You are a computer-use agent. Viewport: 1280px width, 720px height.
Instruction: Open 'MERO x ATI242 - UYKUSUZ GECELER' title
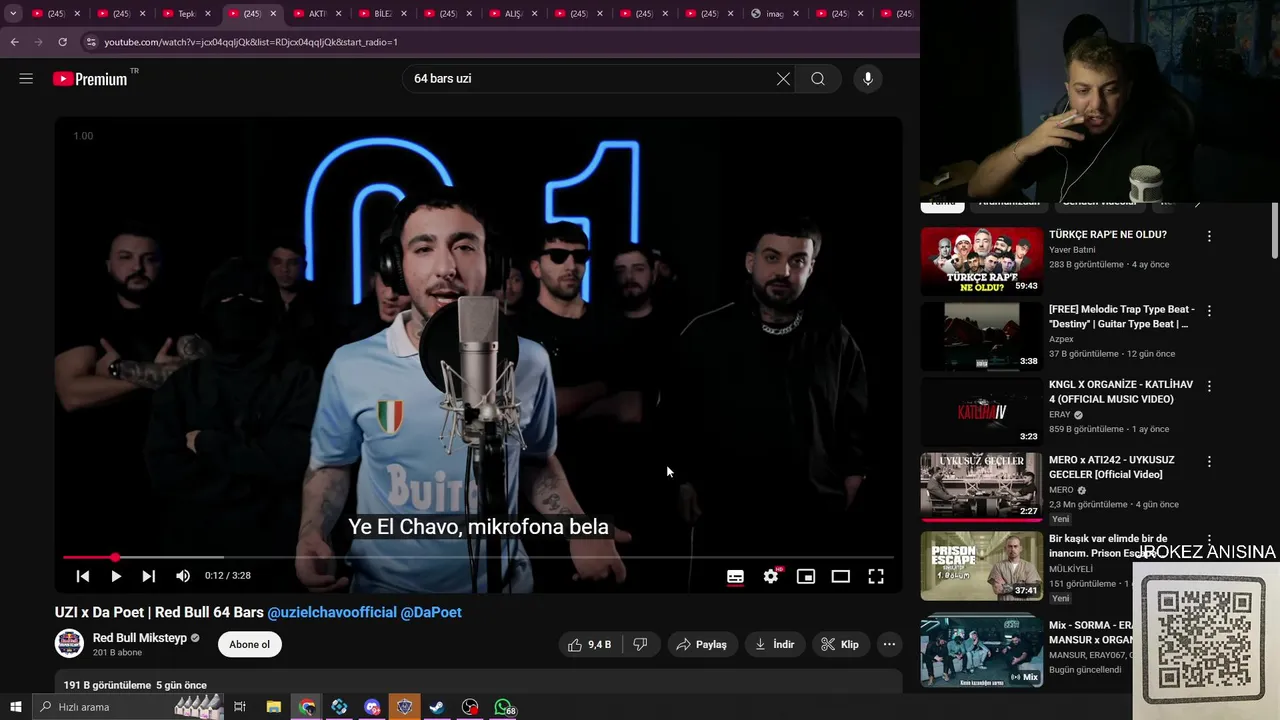coord(1112,467)
